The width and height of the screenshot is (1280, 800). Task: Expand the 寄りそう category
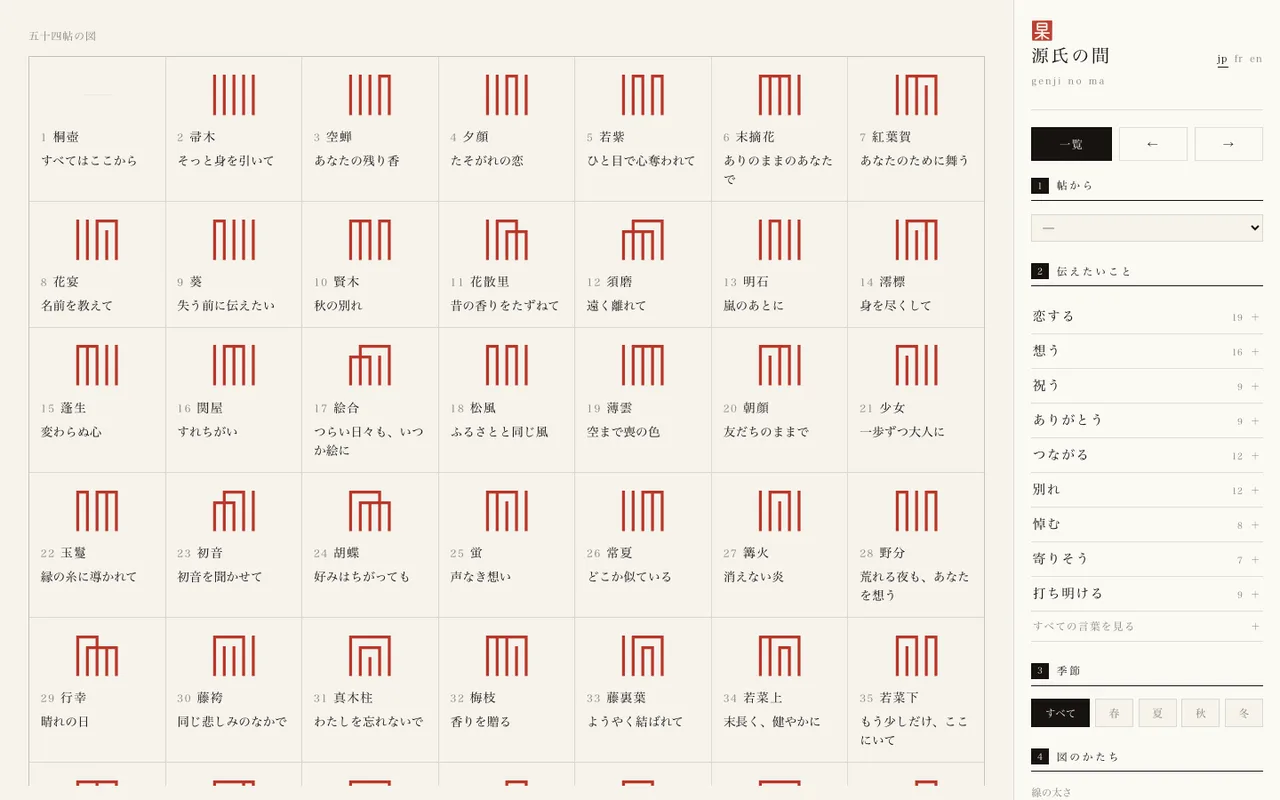coord(1147,559)
